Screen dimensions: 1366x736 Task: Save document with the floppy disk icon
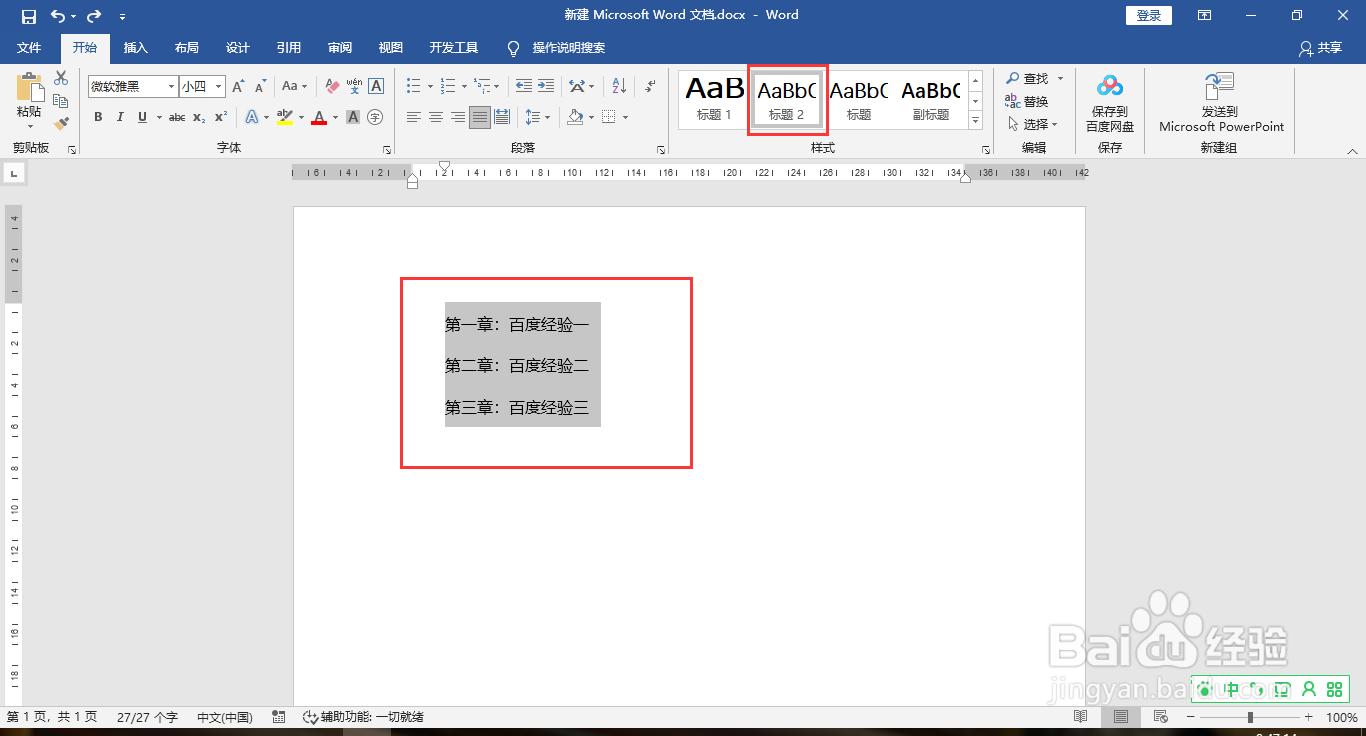(x=29, y=16)
